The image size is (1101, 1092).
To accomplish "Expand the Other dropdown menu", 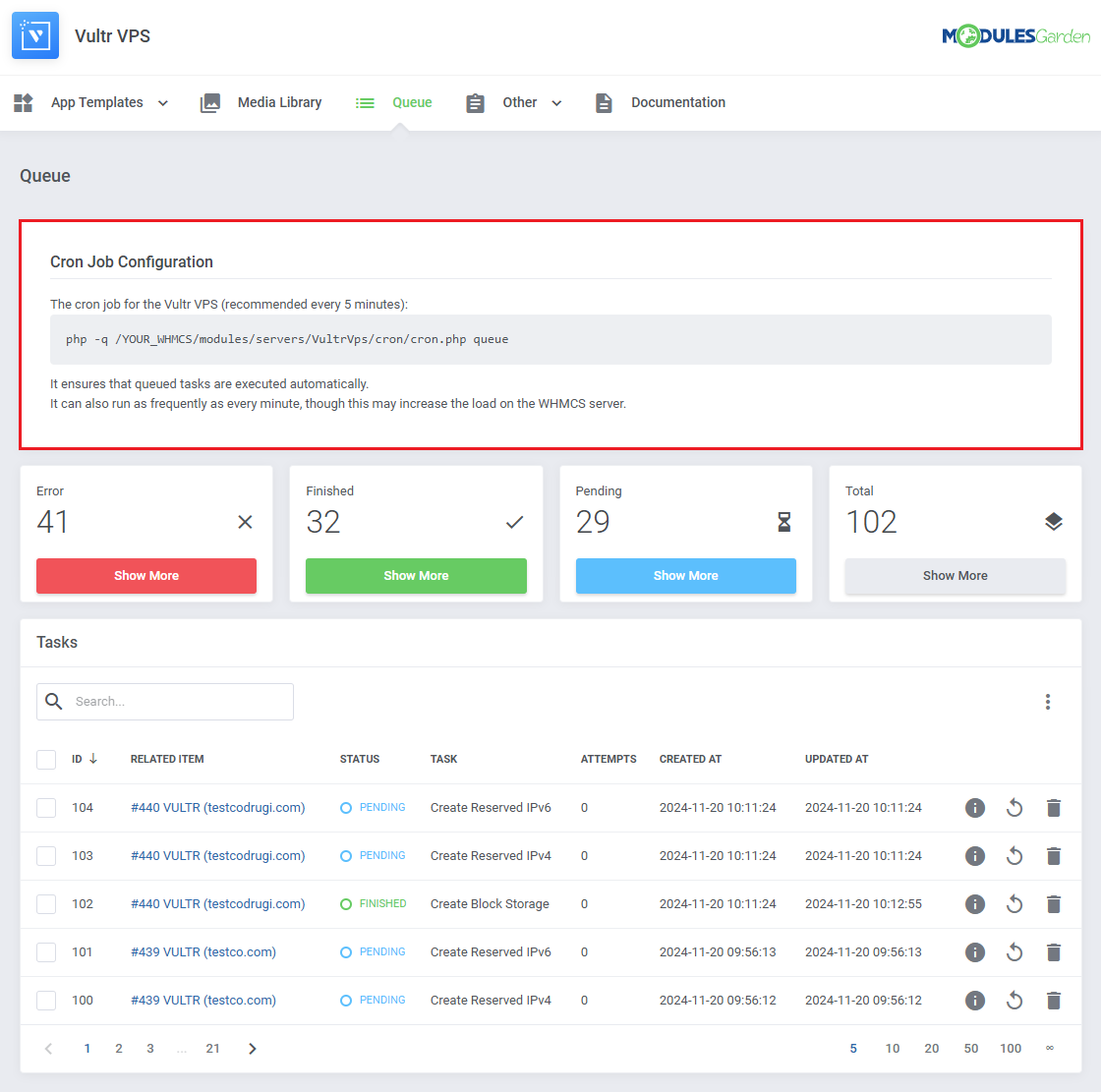I will tap(556, 103).
